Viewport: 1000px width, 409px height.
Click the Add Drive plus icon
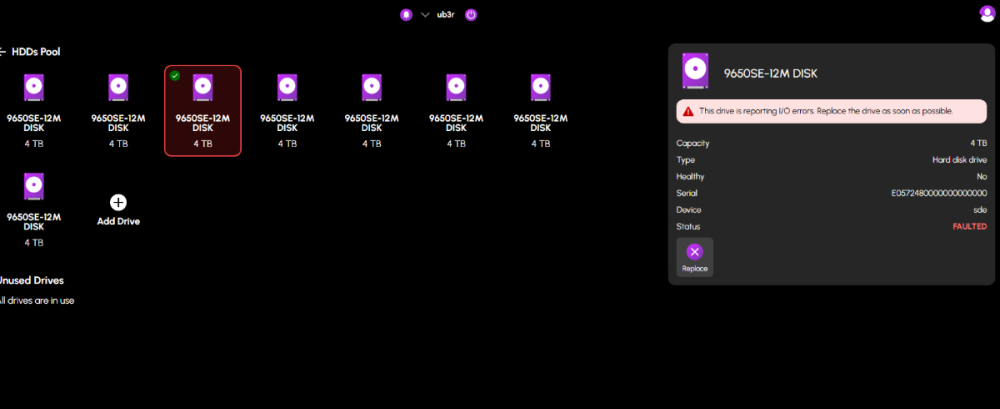(x=118, y=202)
